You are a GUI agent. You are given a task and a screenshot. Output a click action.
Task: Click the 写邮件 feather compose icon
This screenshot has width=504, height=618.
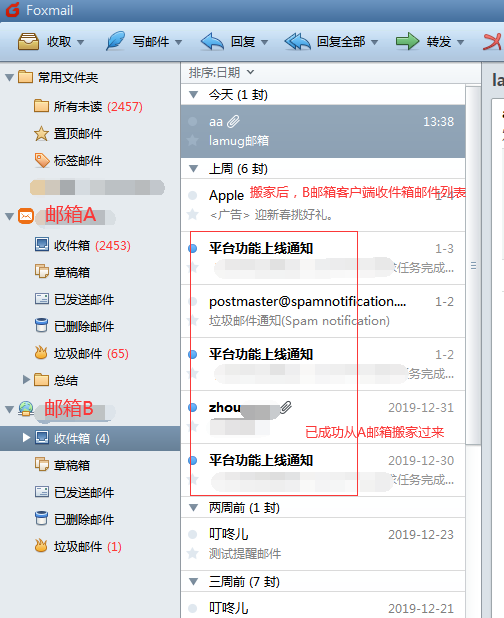pos(115,41)
